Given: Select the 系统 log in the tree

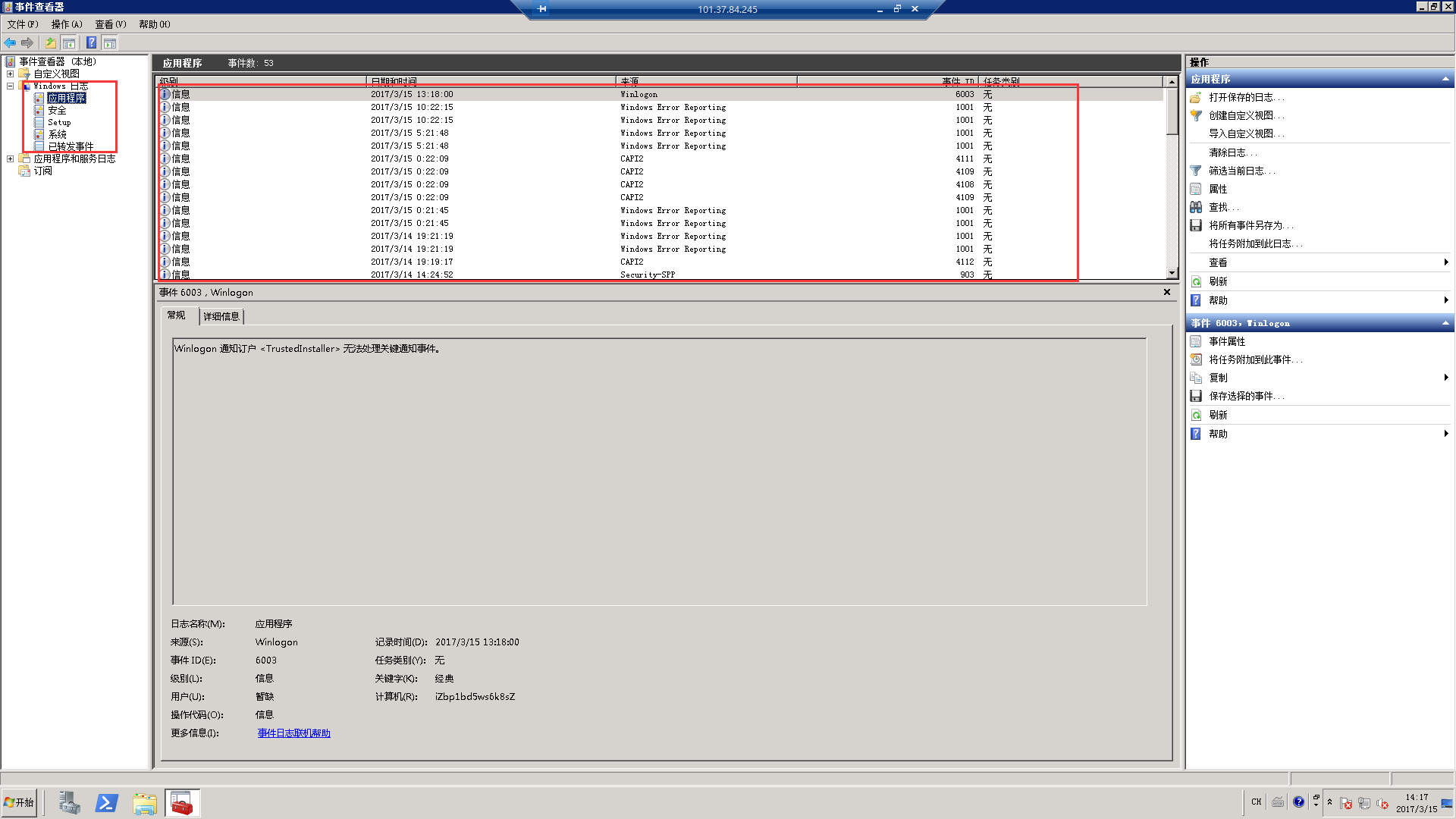Looking at the screenshot, I should click(x=58, y=134).
